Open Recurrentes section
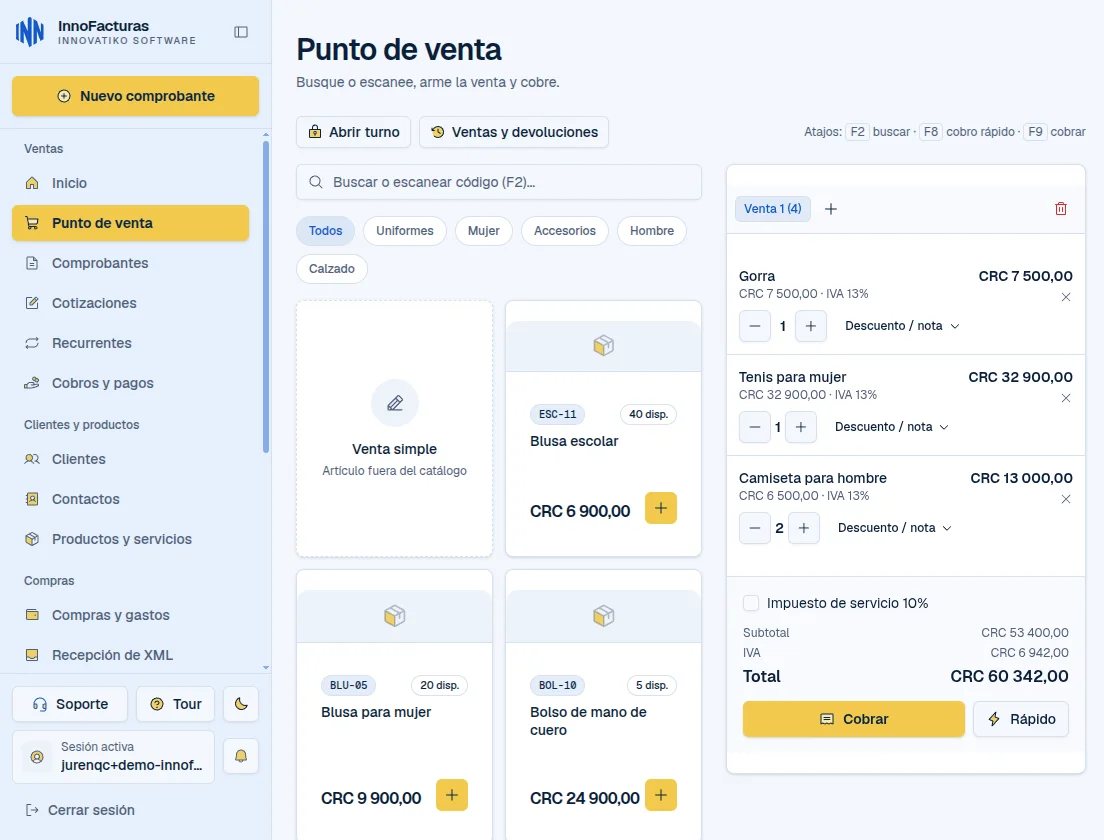 [130, 344]
